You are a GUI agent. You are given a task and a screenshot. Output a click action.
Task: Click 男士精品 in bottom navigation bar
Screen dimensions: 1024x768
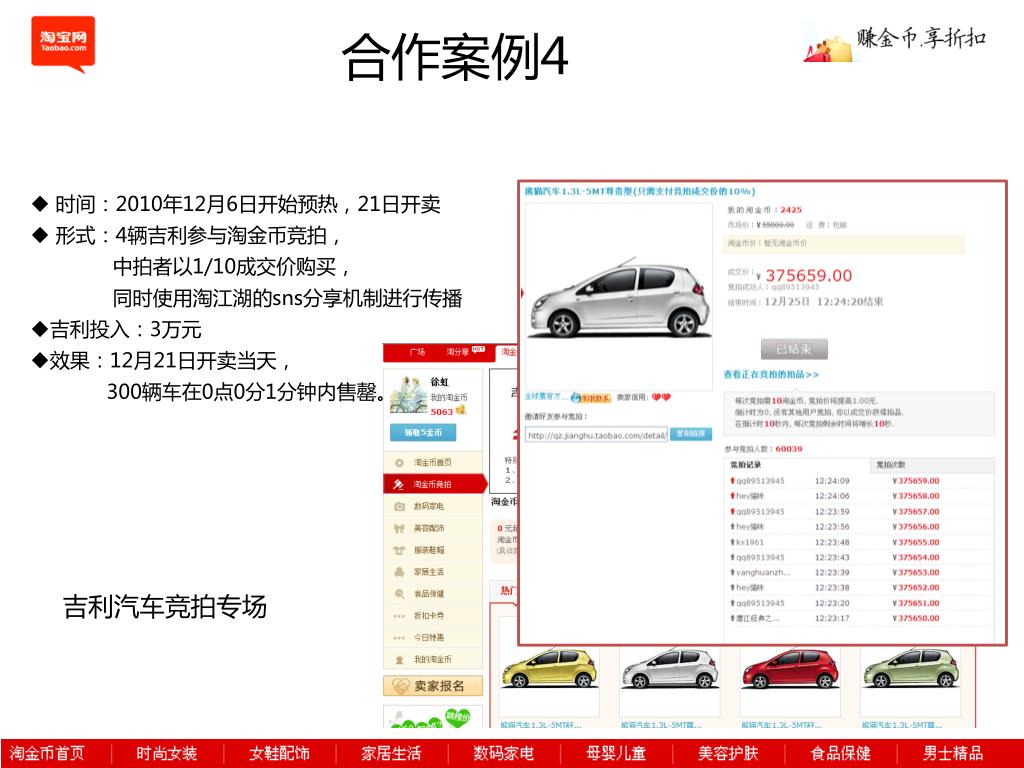953,754
